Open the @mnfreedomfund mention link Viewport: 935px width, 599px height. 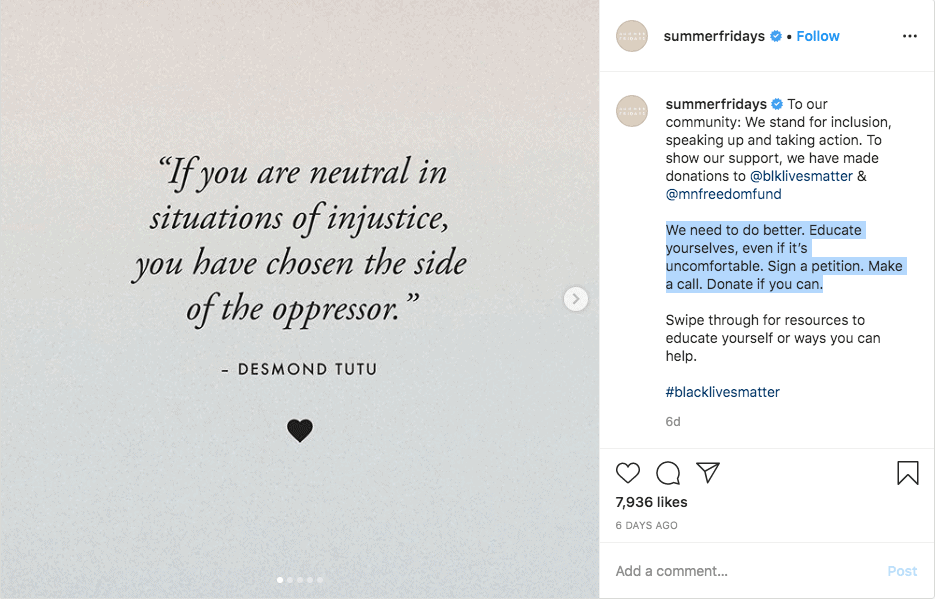pos(723,194)
